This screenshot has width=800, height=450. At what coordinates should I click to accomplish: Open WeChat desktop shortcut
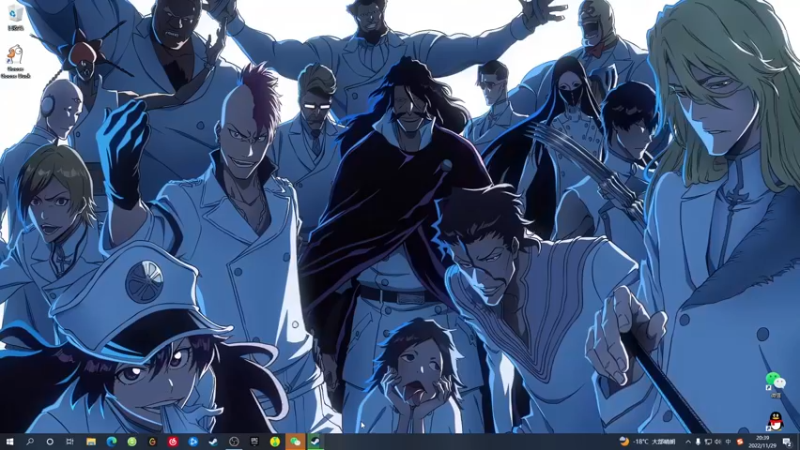776,385
